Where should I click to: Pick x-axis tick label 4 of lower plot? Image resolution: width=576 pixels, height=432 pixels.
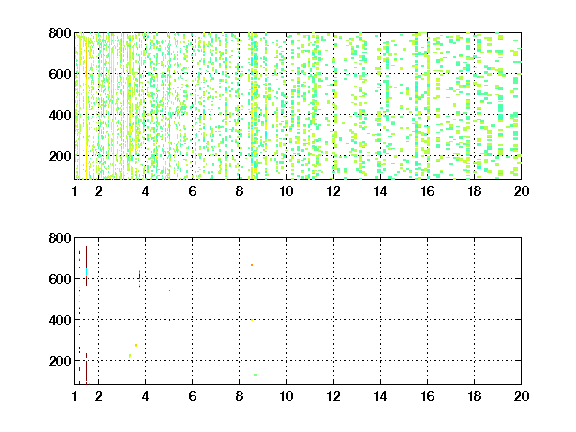(145, 396)
